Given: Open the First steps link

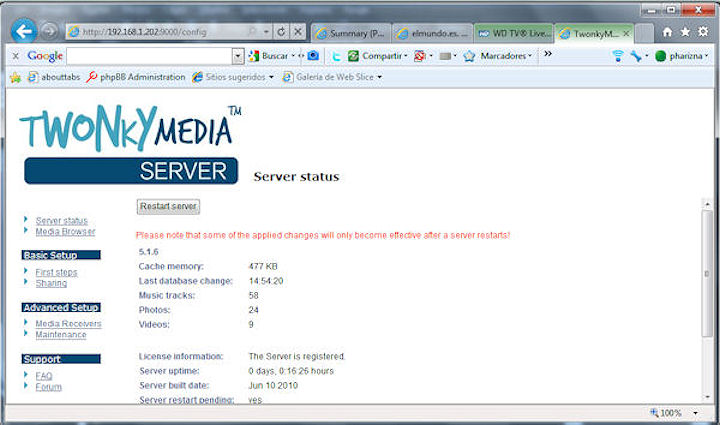Looking at the screenshot, I should [x=56, y=273].
